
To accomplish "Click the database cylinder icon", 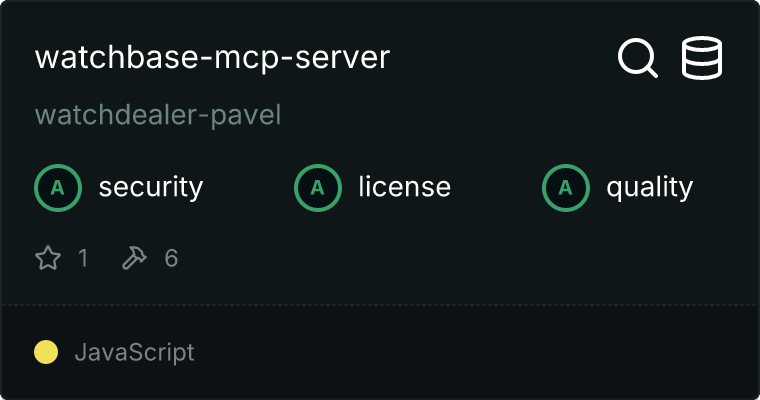I will [702, 58].
